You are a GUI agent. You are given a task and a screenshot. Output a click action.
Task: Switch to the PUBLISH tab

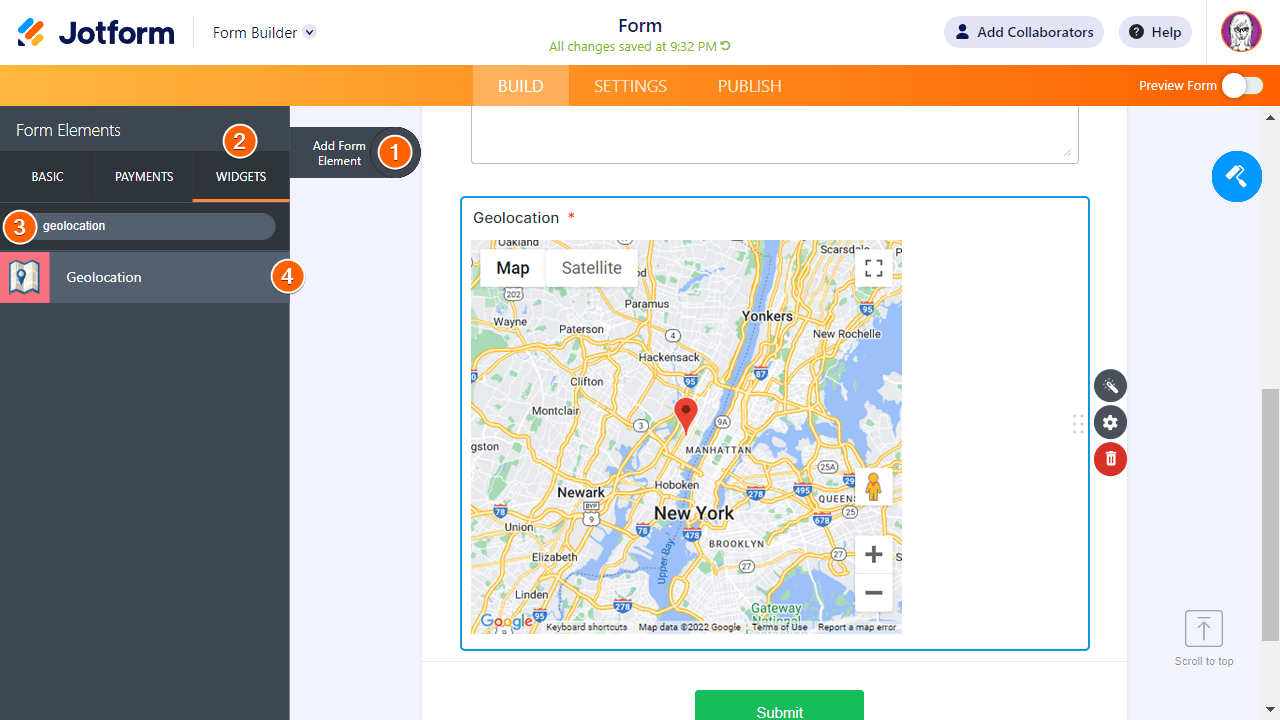click(x=750, y=86)
